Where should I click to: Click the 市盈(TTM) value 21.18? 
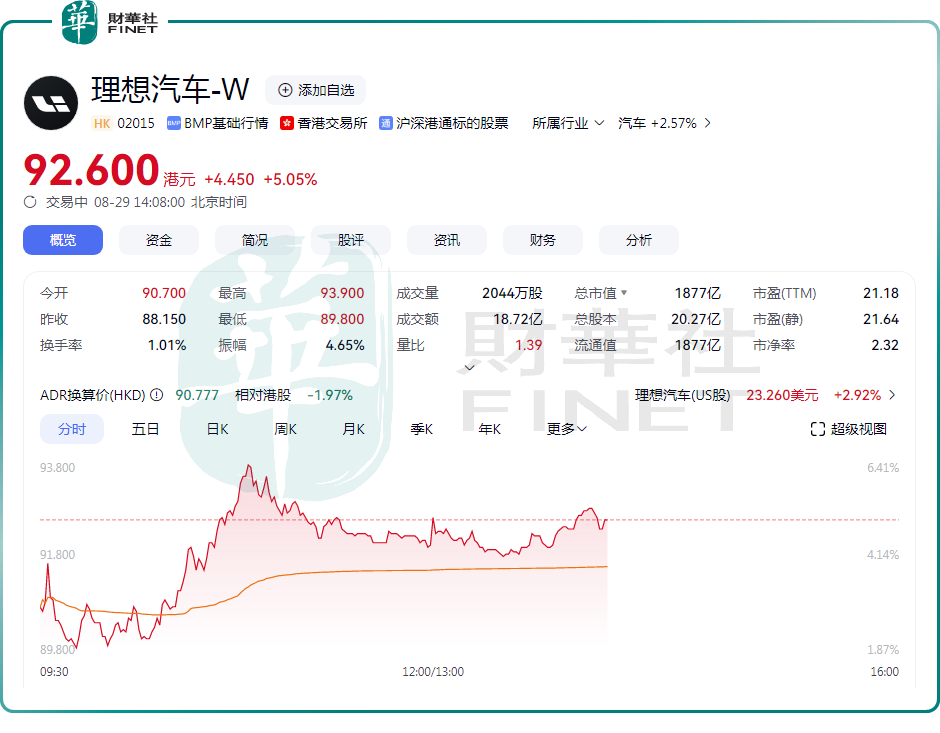tap(881, 293)
